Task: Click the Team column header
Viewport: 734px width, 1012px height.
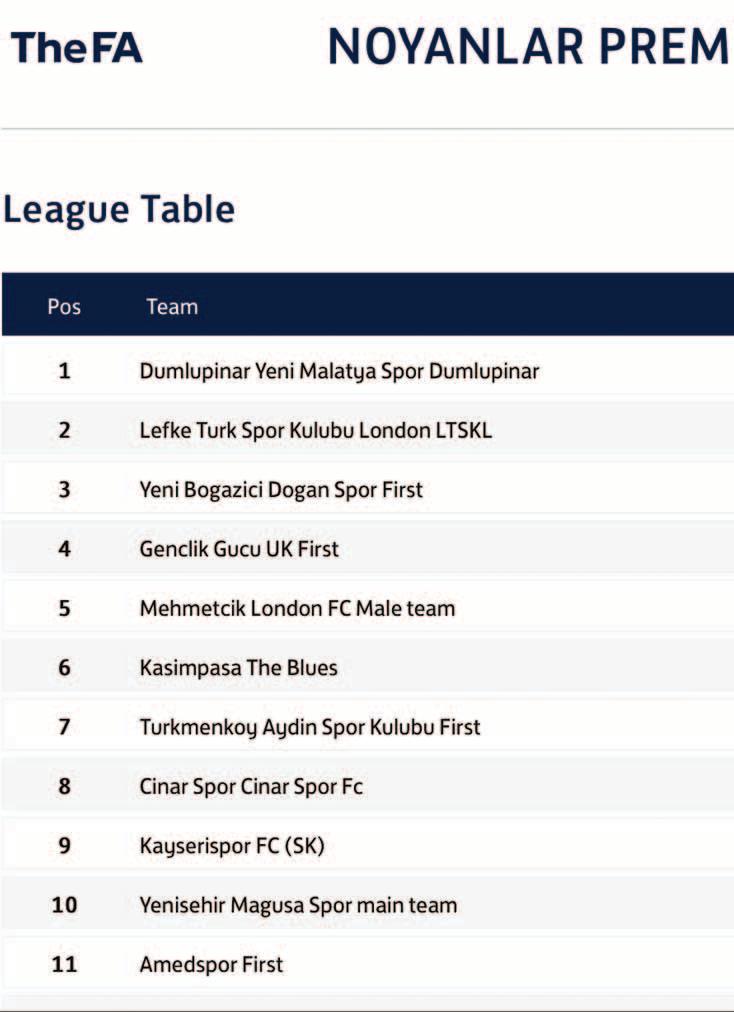Action: click(x=172, y=306)
